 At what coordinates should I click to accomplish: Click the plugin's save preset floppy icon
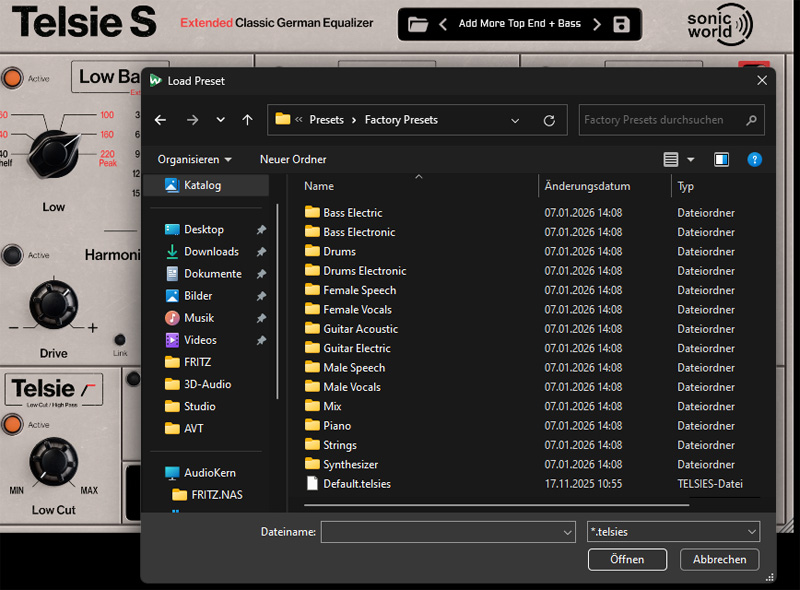pos(622,24)
